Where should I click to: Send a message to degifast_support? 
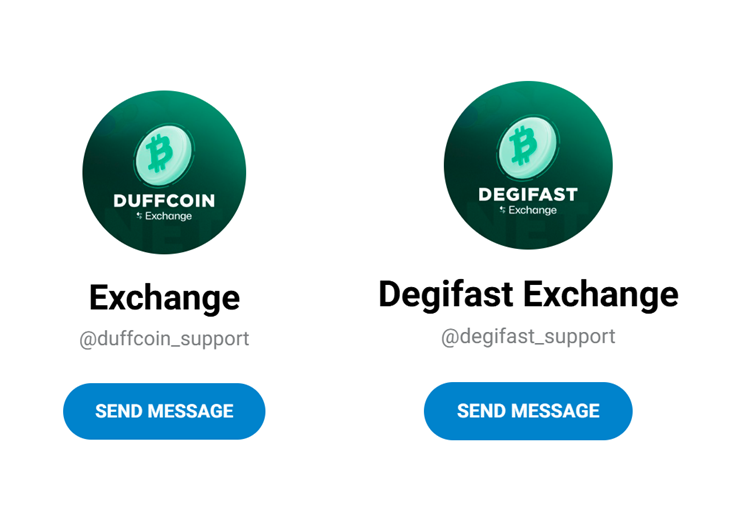pos(528,411)
